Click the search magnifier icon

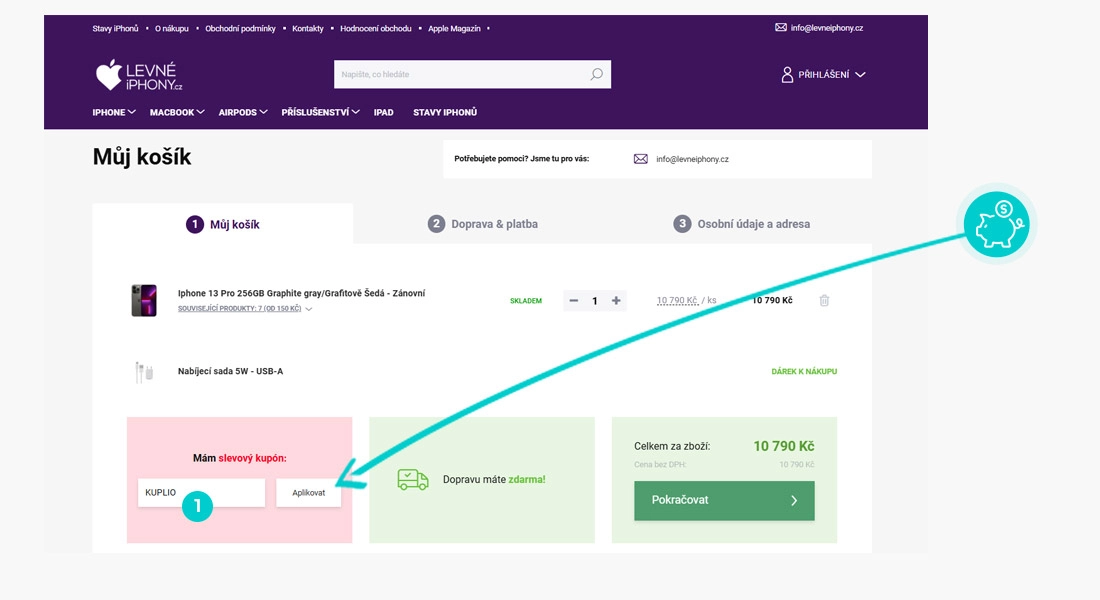pos(596,74)
